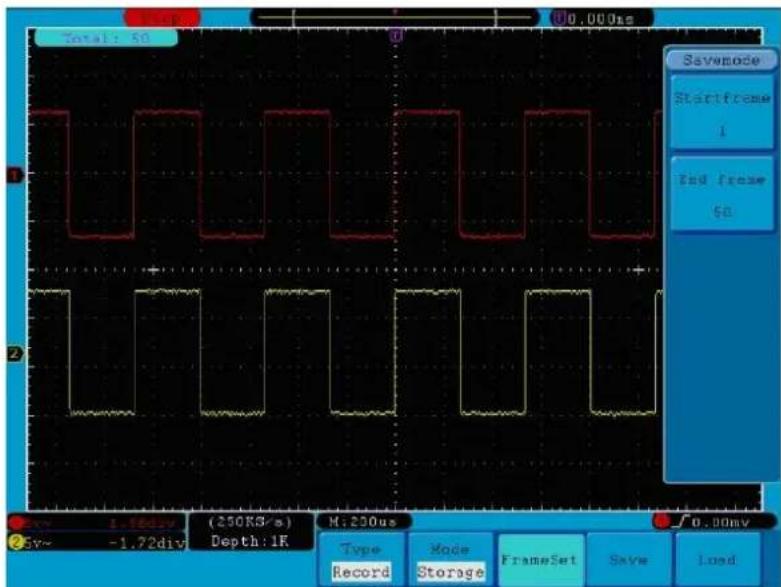Click the M:200us timebase readout

(x=364, y=522)
